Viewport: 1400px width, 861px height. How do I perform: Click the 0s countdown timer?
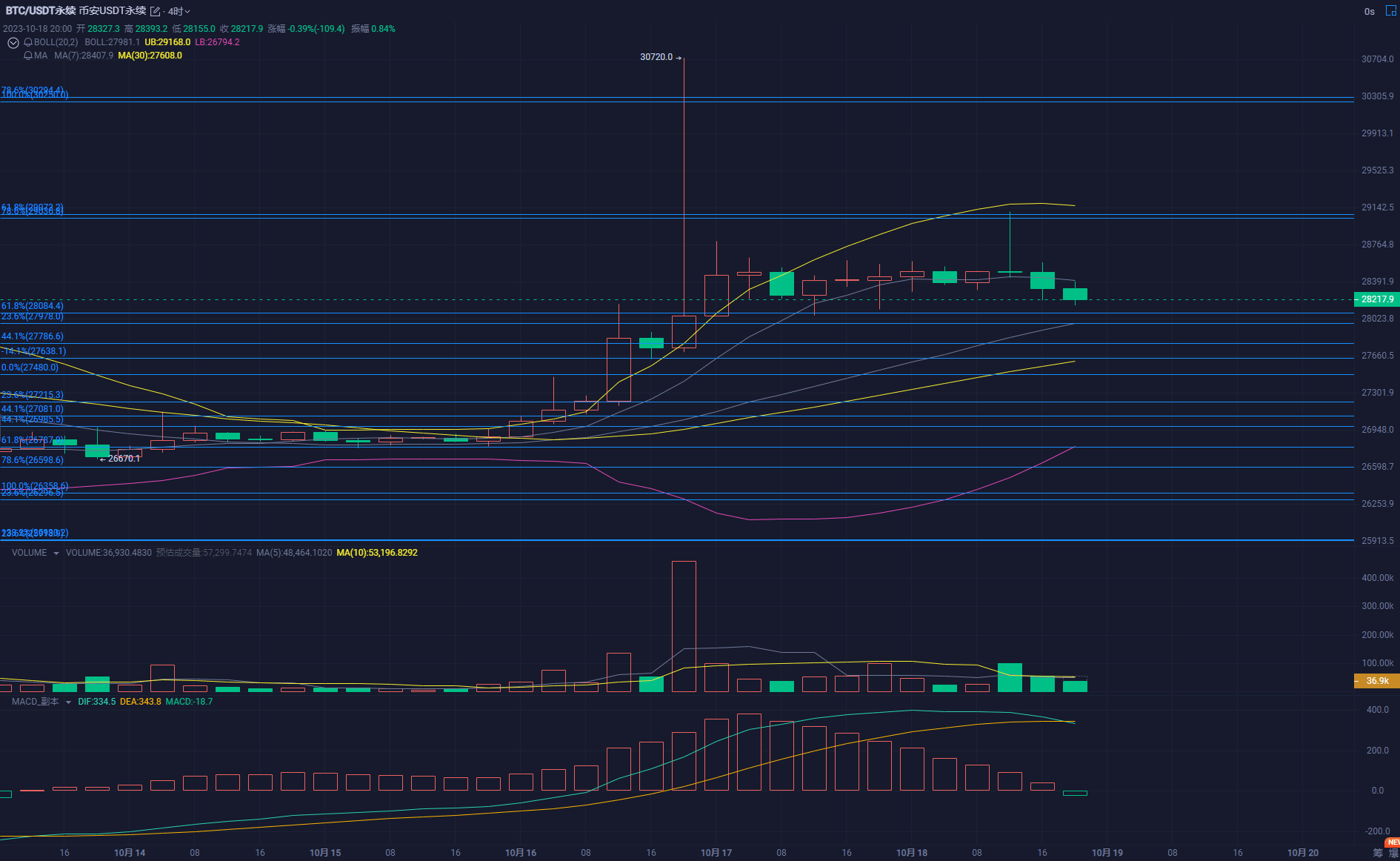(1370, 11)
